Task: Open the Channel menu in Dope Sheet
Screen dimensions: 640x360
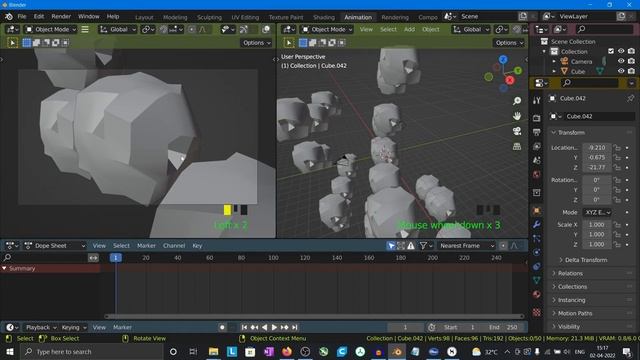Action: 174,246
